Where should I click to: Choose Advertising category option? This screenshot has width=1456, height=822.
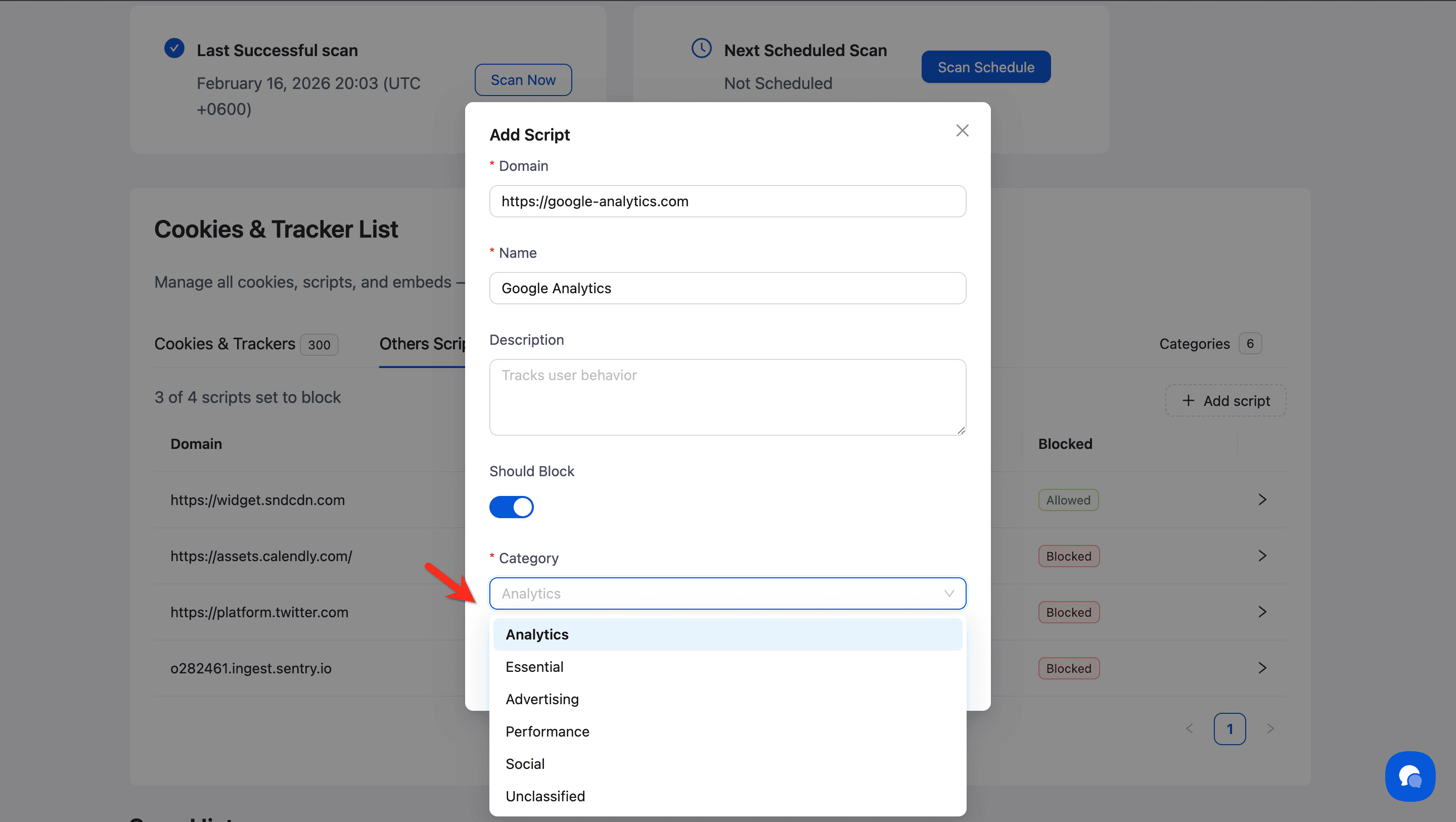click(542, 699)
